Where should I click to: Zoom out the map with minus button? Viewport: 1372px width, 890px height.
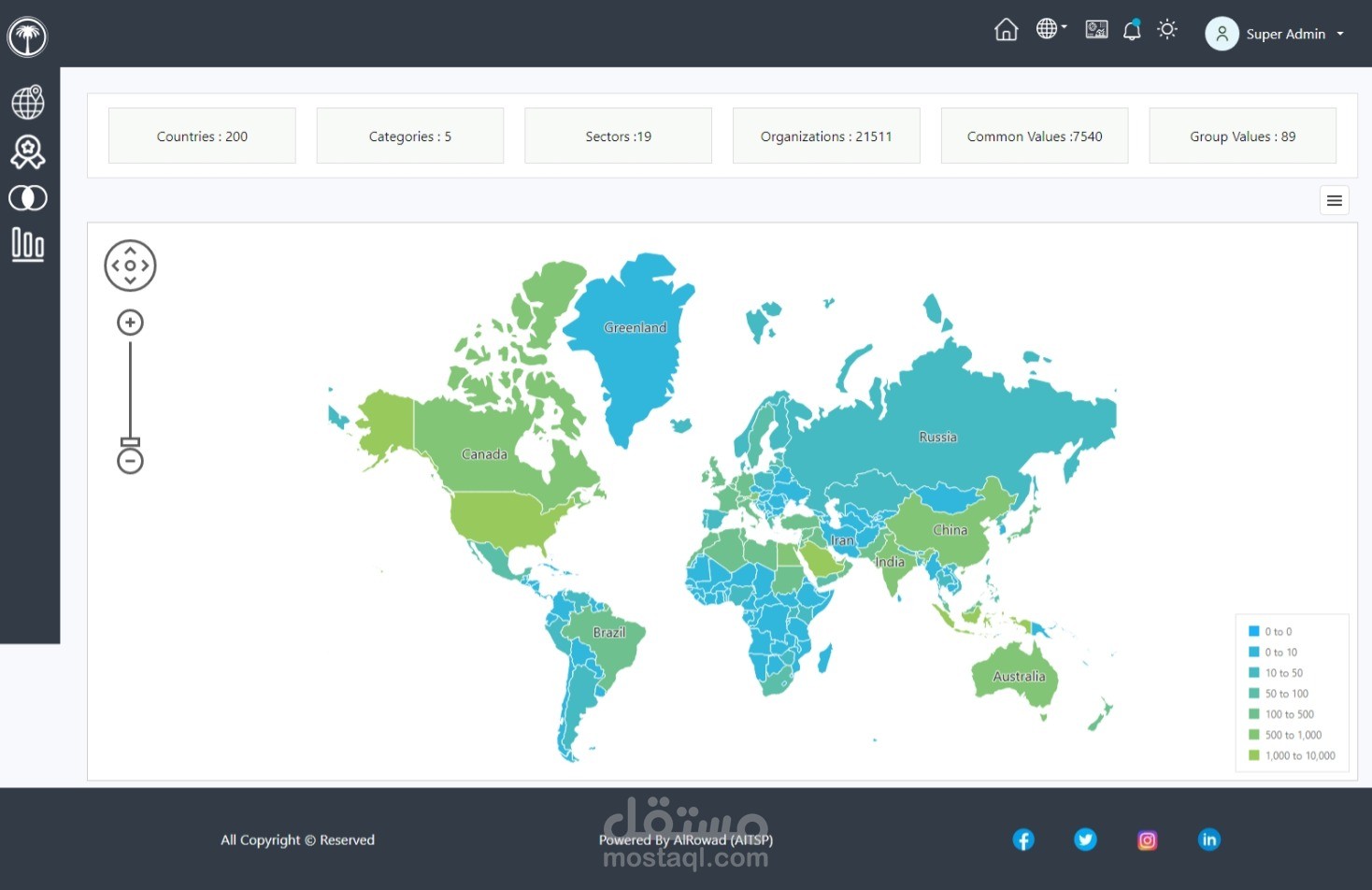click(130, 461)
